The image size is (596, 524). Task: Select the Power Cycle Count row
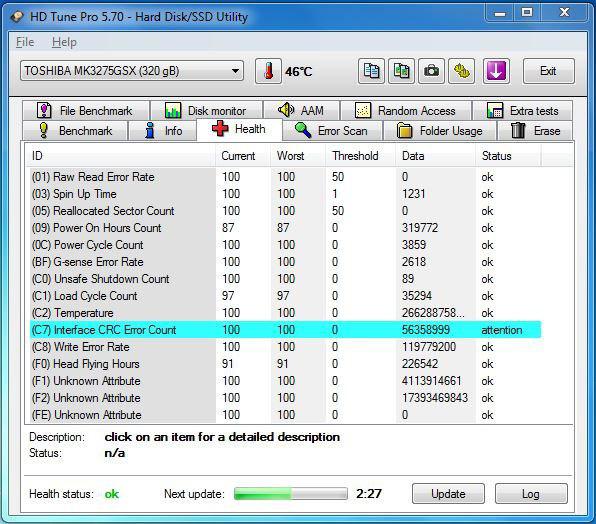point(285,245)
